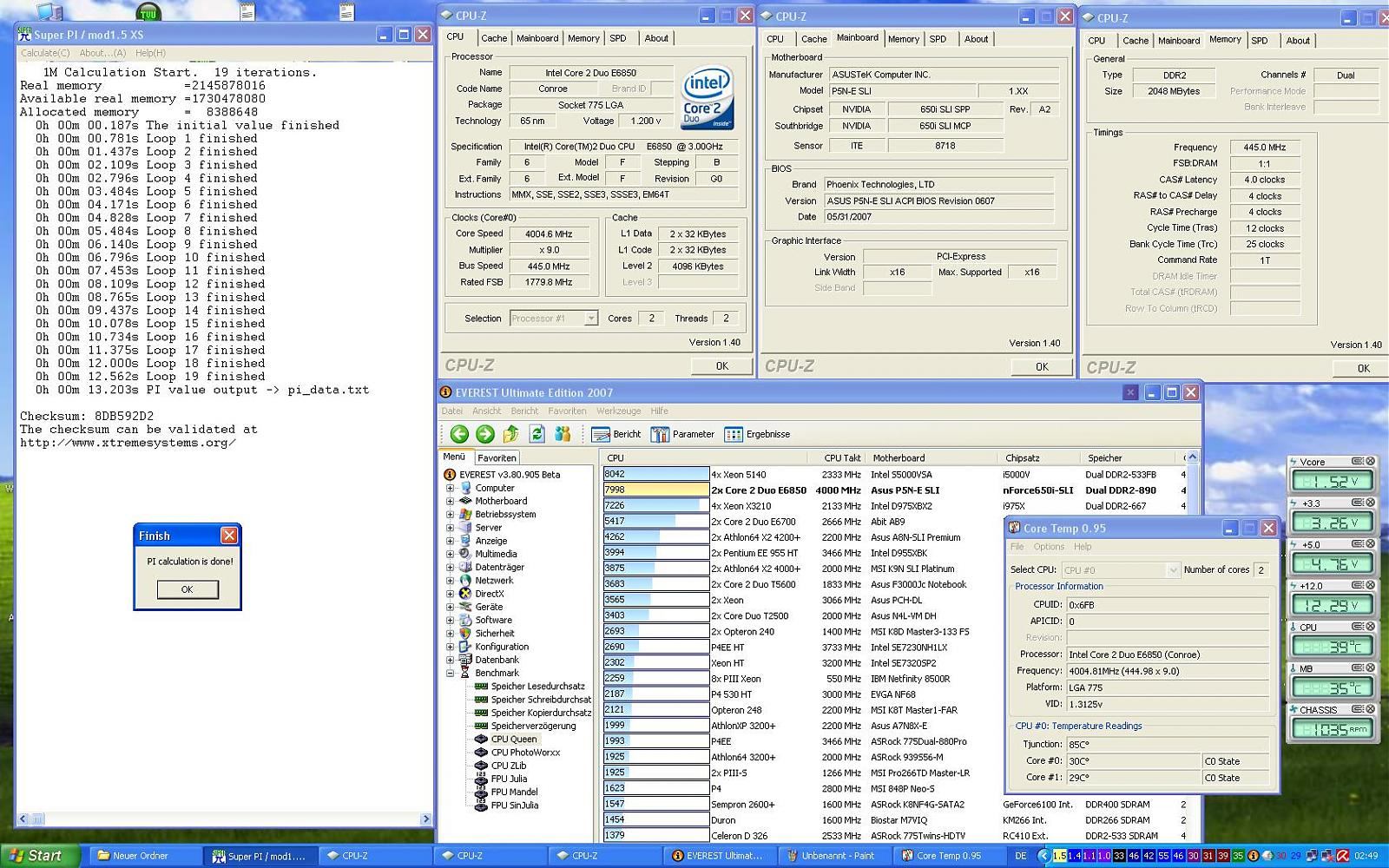Viewport: 1389px width, 868px height.
Task: Select the FPU SinJulia benchmark
Action: [514, 806]
